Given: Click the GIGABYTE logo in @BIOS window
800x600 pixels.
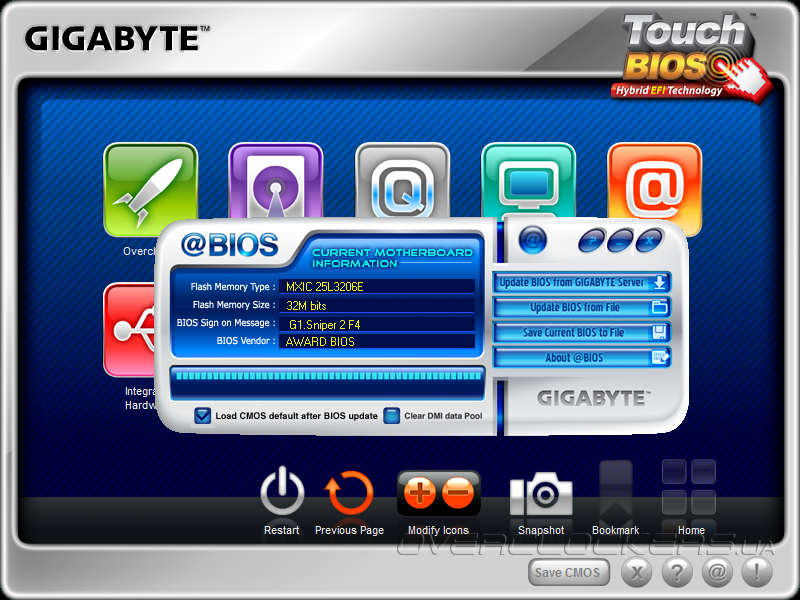Looking at the screenshot, I should (594, 398).
